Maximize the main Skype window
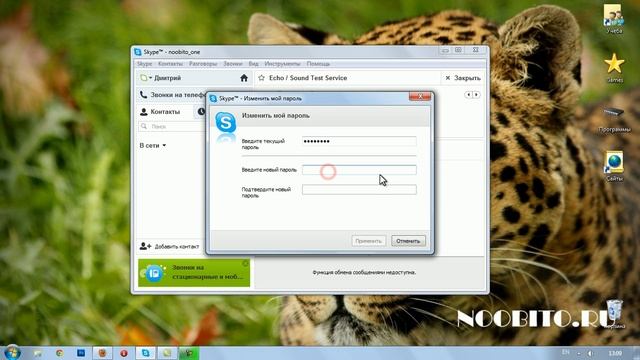640x360 pixels. [458, 50]
